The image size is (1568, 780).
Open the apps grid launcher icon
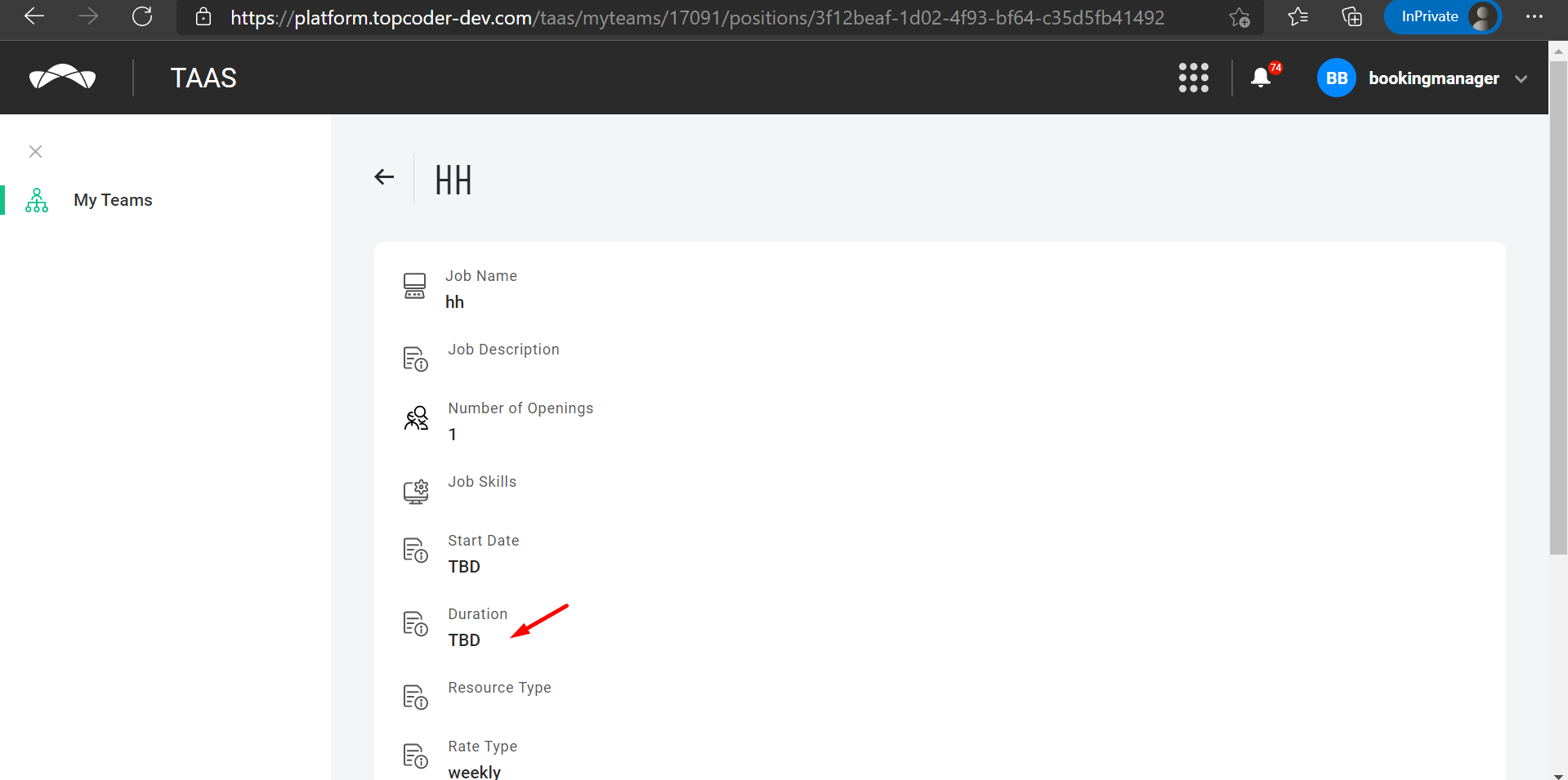pos(1193,78)
